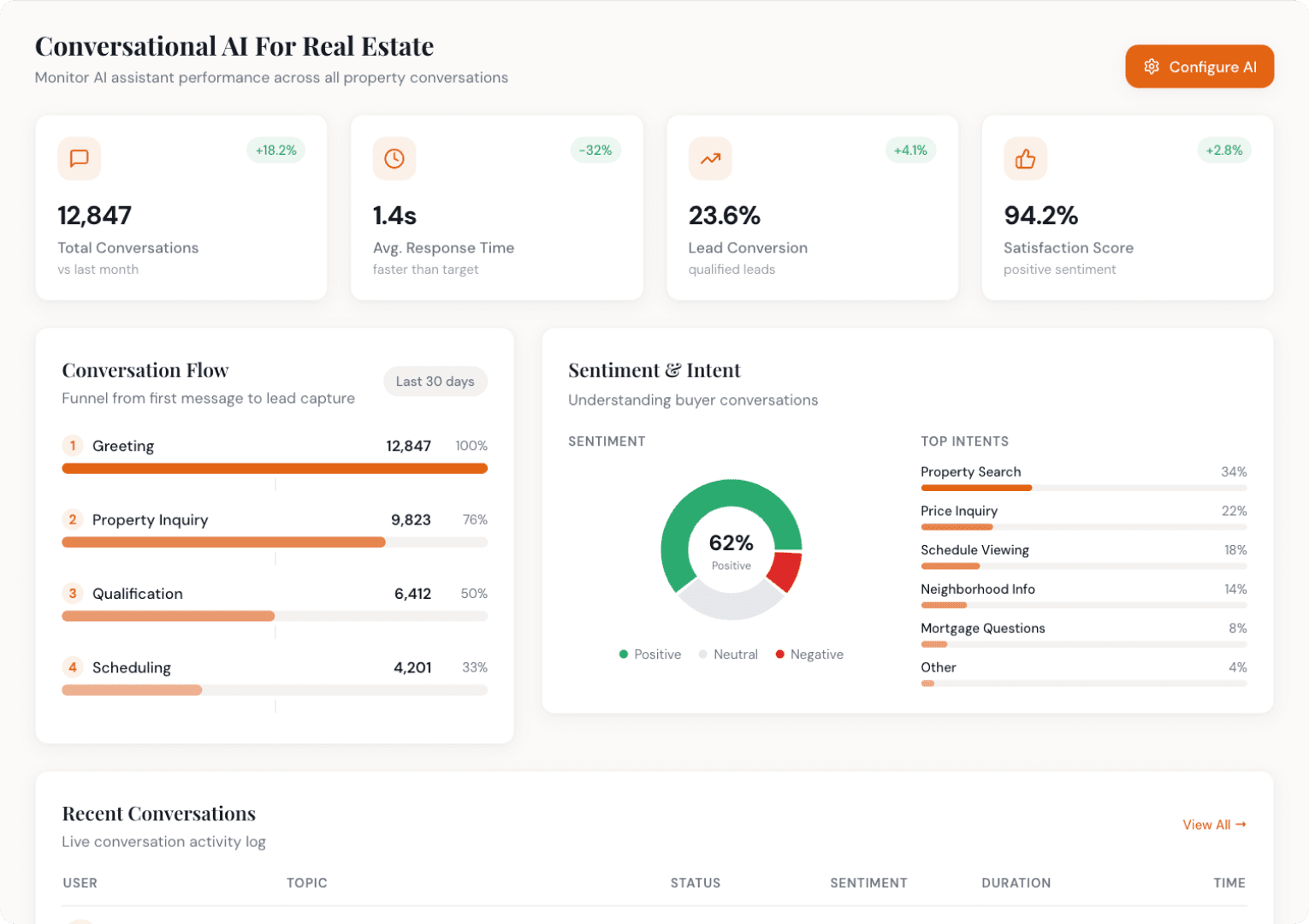Open the Last 30 days filter
The width and height of the screenshot is (1309, 924).
[435, 382]
